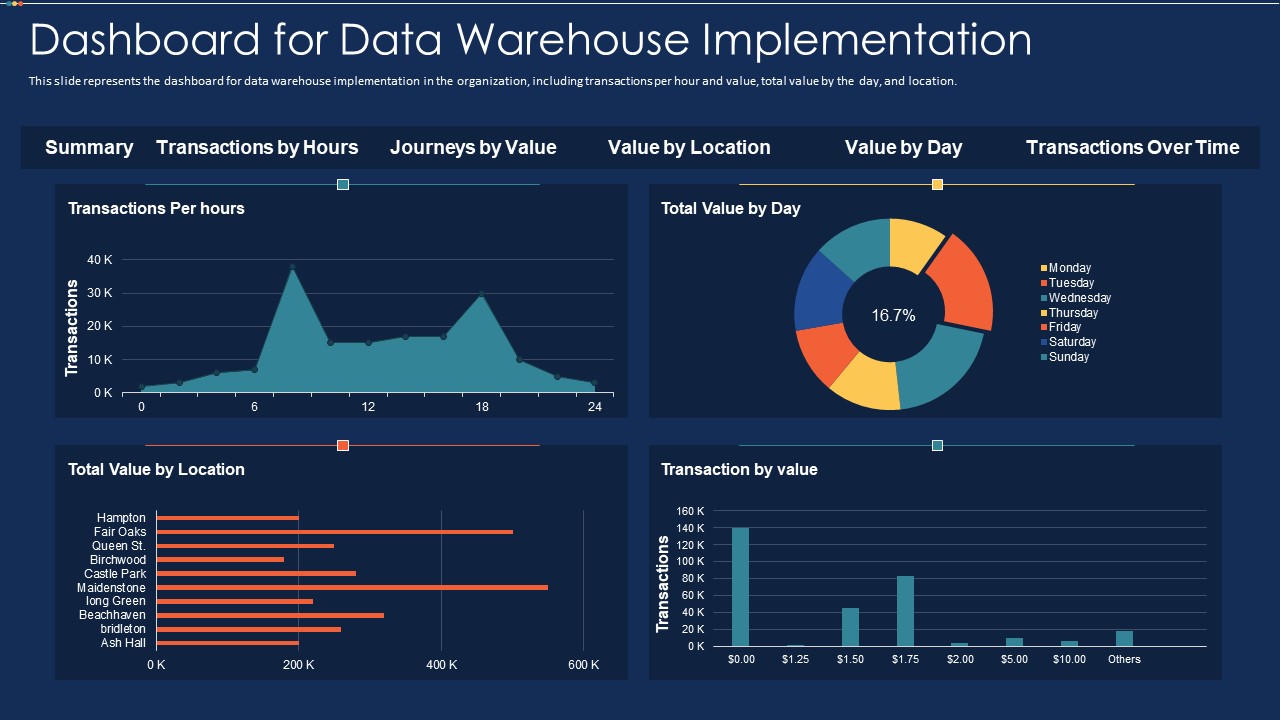Click the 40 K label on hours chart
1280x720 pixels.
(101, 260)
